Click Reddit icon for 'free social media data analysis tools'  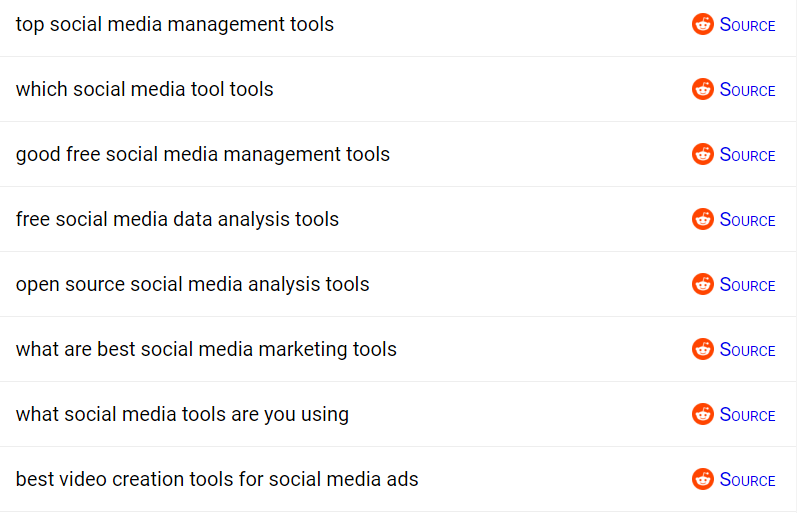[703, 219]
